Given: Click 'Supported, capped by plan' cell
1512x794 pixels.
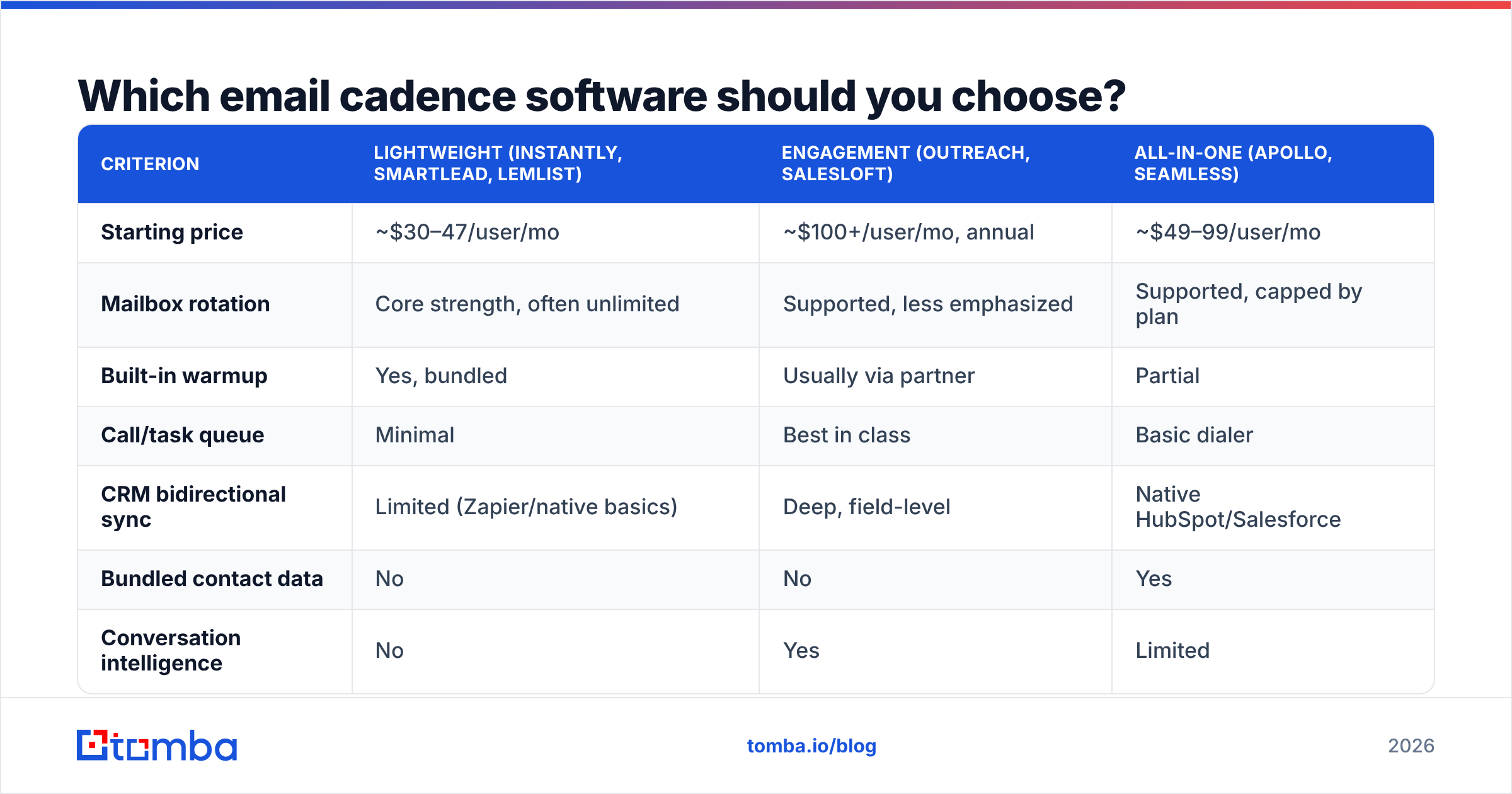Looking at the screenshot, I should (x=1249, y=304).
